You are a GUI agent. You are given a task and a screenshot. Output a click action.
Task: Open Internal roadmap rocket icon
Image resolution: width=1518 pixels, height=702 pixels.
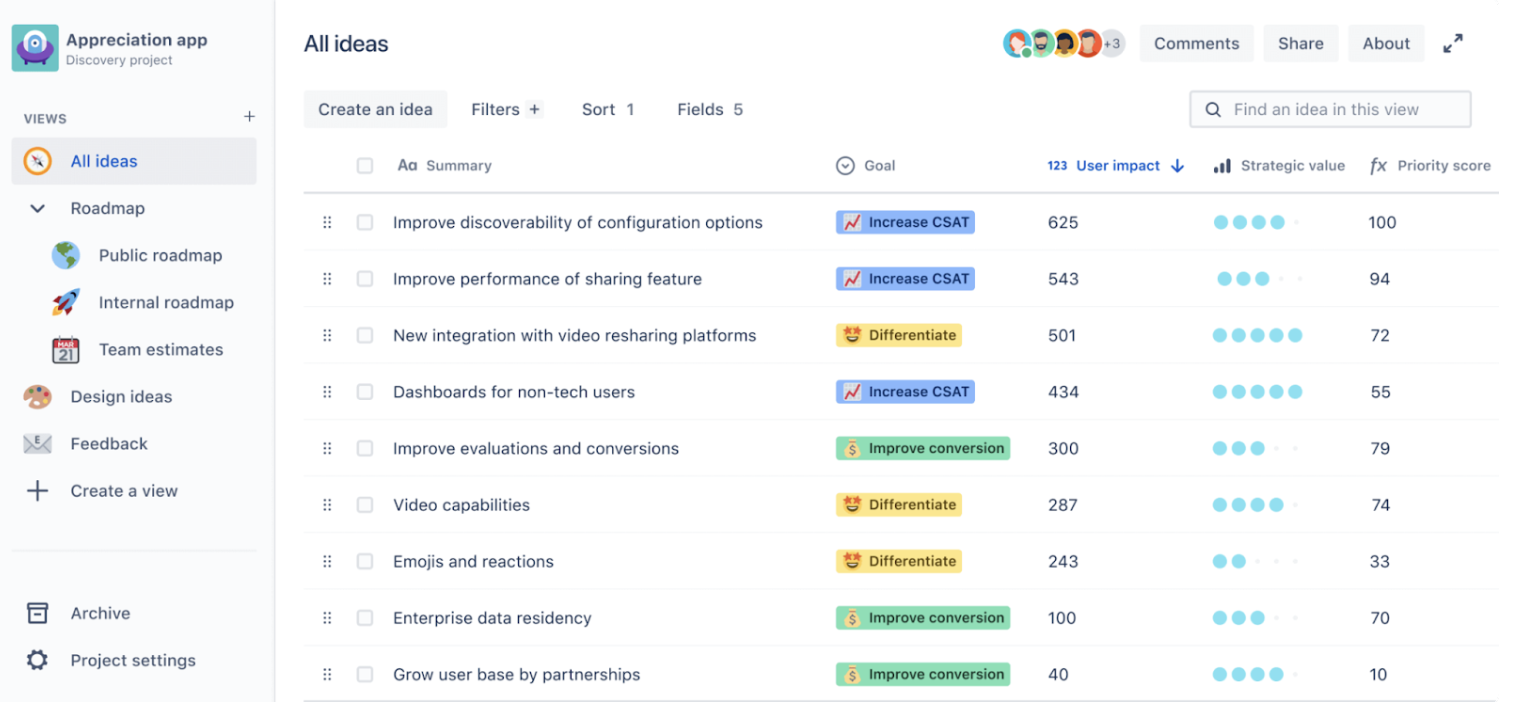coord(66,302)
